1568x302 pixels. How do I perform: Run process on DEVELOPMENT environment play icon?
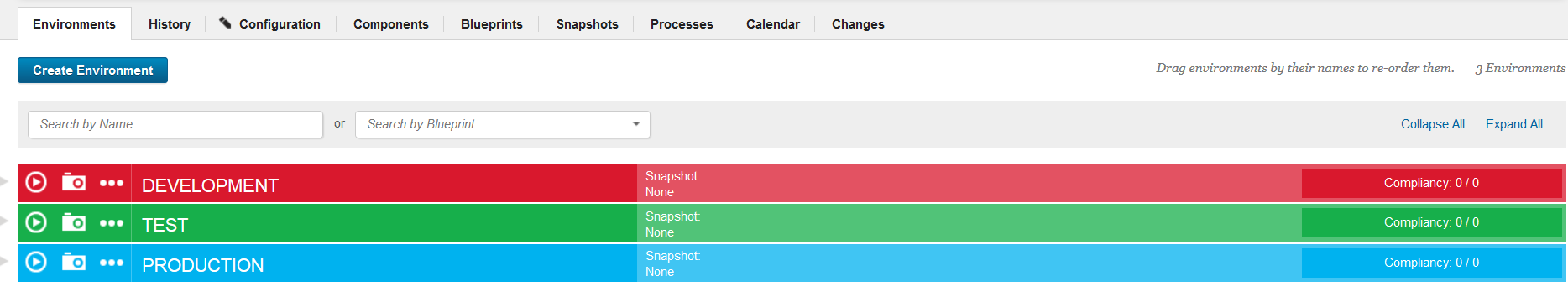tap(36, 181)
